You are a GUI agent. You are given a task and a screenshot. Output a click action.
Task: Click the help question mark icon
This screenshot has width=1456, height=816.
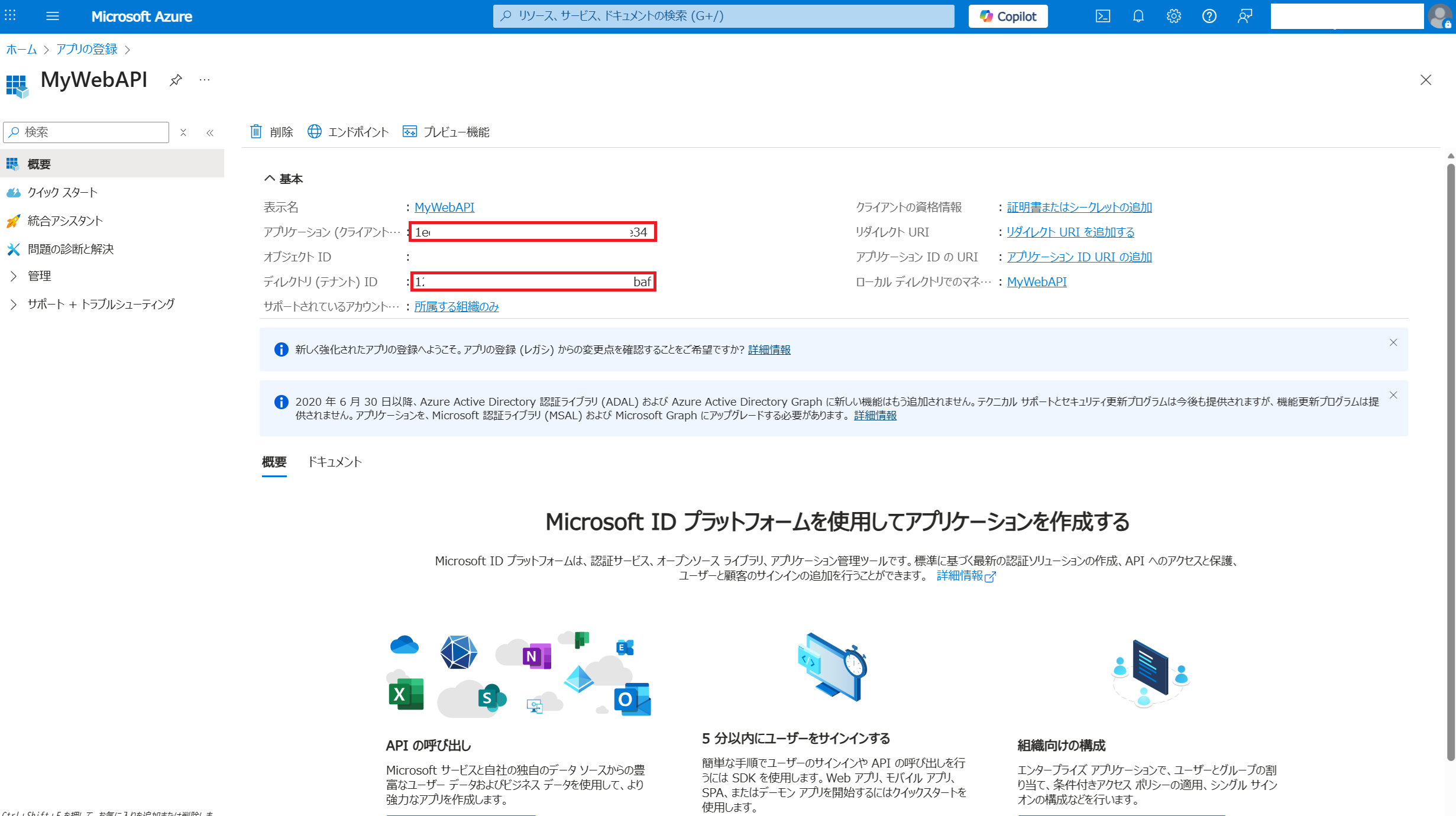point(1209,16)
